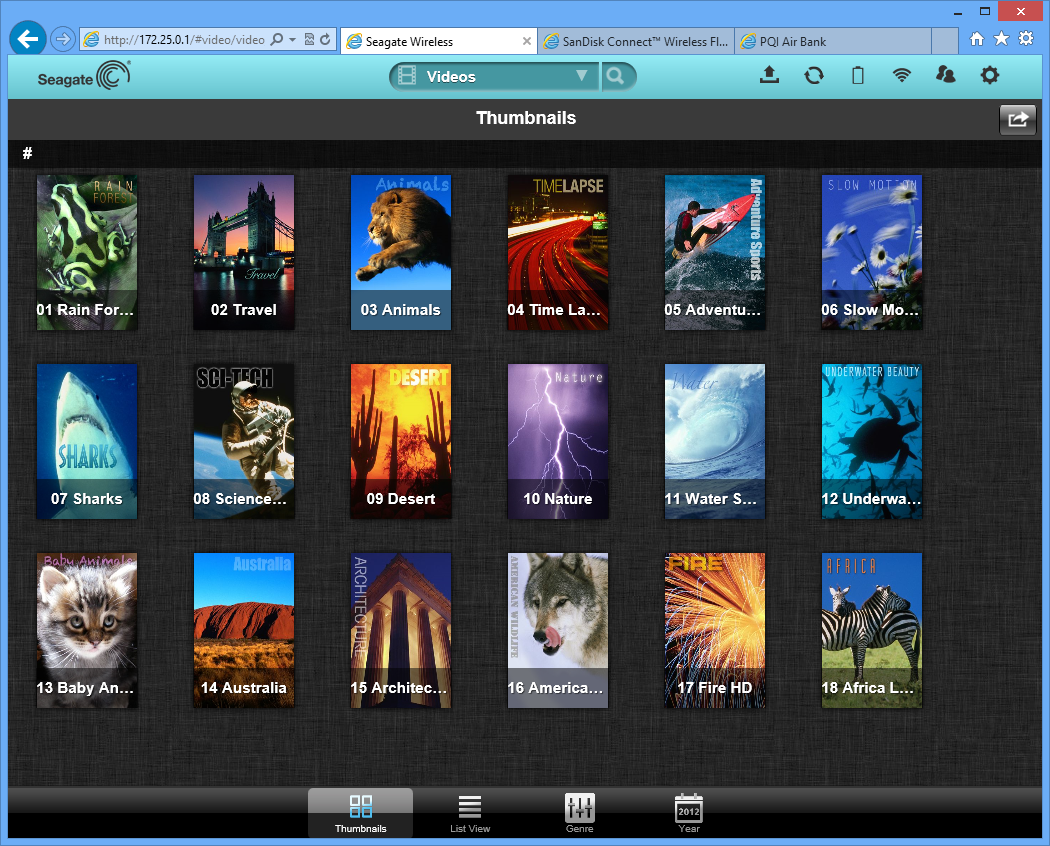1050x846 pixels.
Task: Click the browser back arrow button
Action: [x=28, y=40]
